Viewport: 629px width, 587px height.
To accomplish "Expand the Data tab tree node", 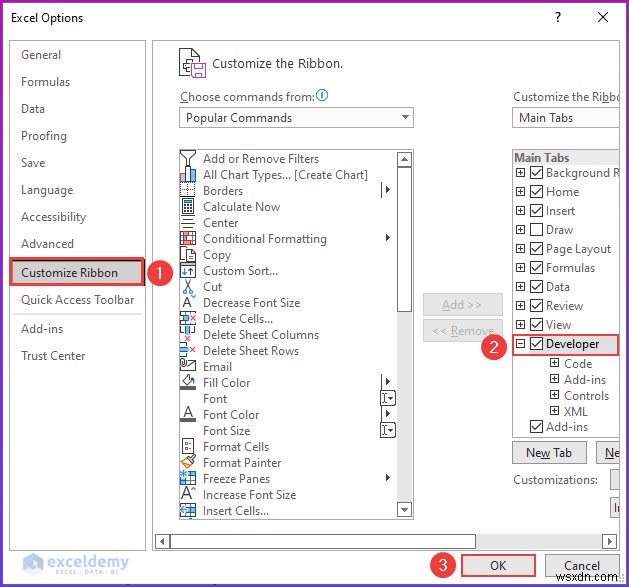I will click(520, 286).
